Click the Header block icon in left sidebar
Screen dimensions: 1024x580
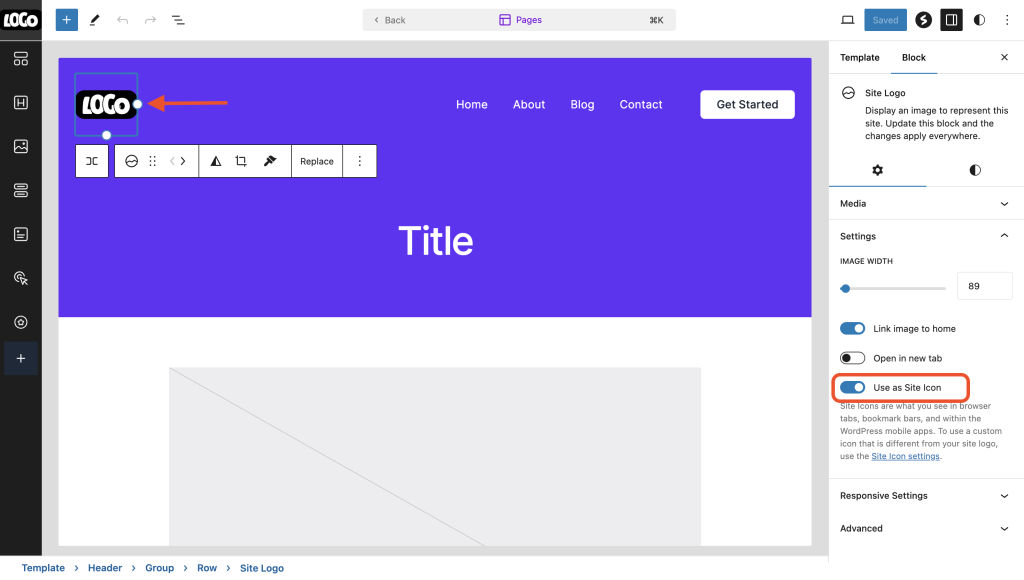(x=20, y=101)
